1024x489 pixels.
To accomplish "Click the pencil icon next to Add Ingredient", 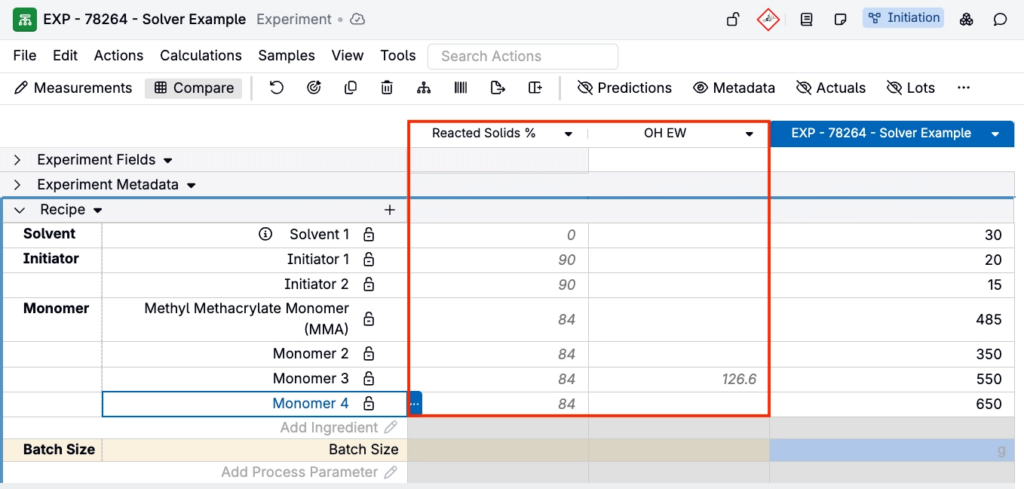I will (x=391, y=428).
